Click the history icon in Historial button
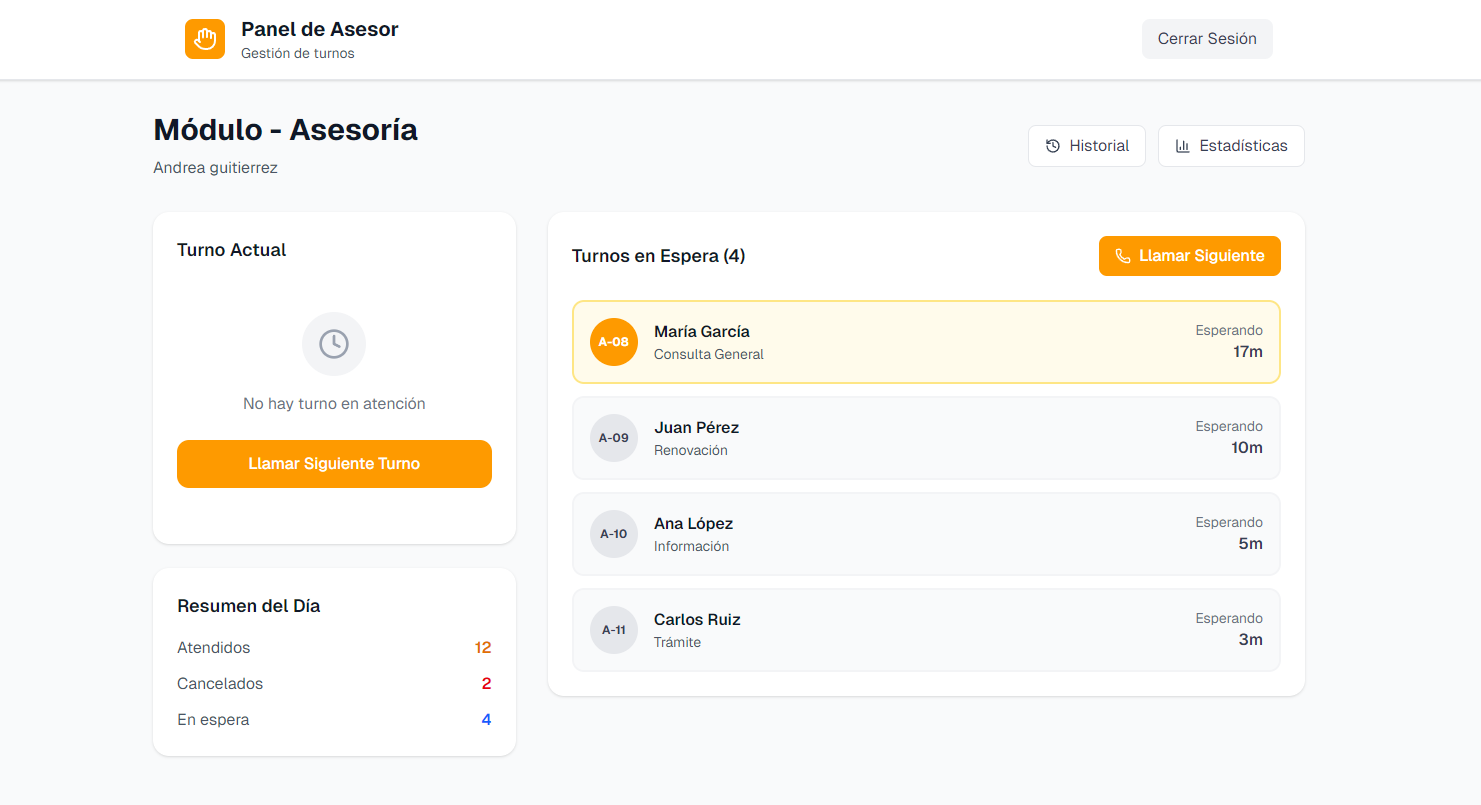The height and width of the screenshot is (805, 1481). (1053, 146)
